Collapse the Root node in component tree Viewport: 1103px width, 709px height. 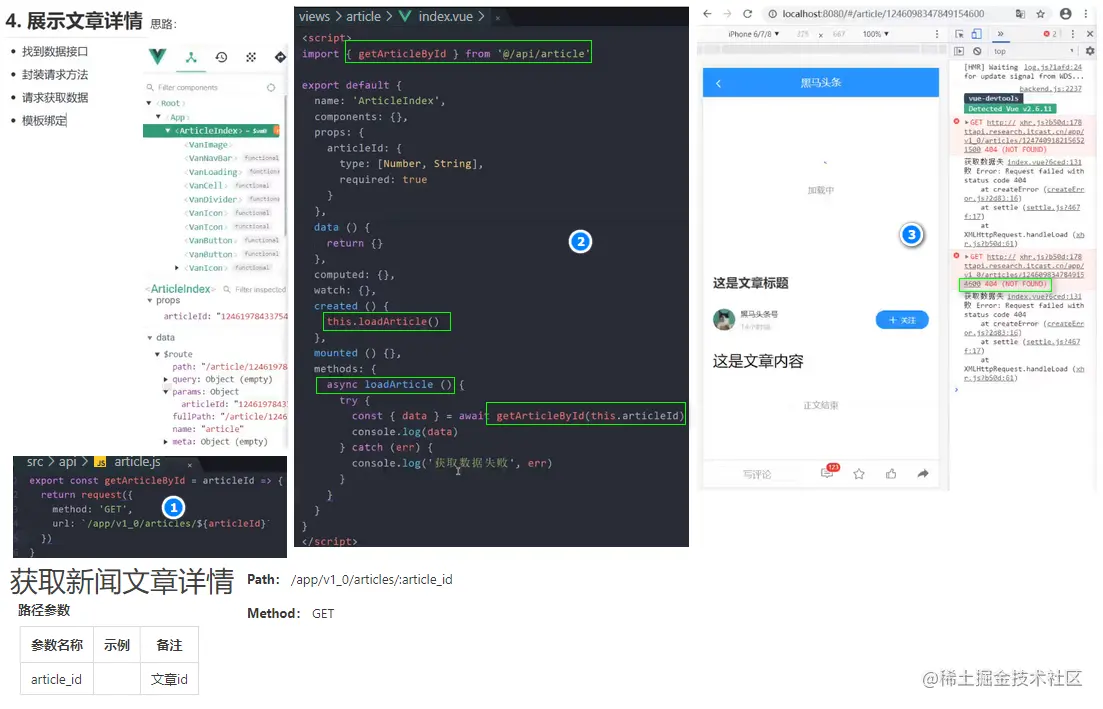pos(148,103)
